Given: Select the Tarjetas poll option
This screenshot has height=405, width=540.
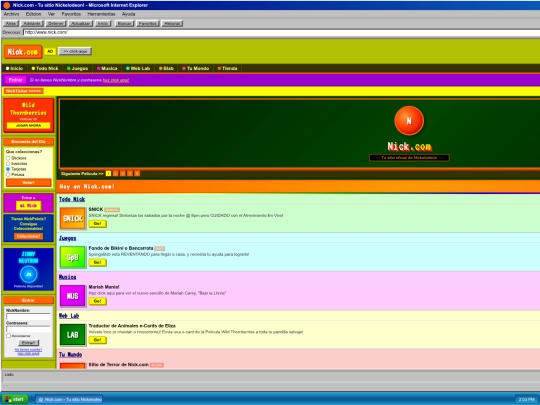Looking at the screenshot, I should click(8, 169).
